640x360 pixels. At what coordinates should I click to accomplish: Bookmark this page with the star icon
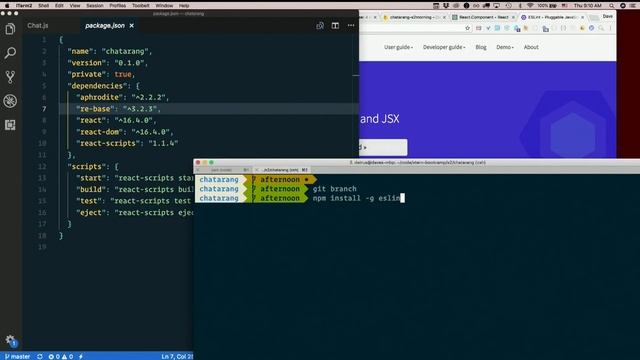468,28
